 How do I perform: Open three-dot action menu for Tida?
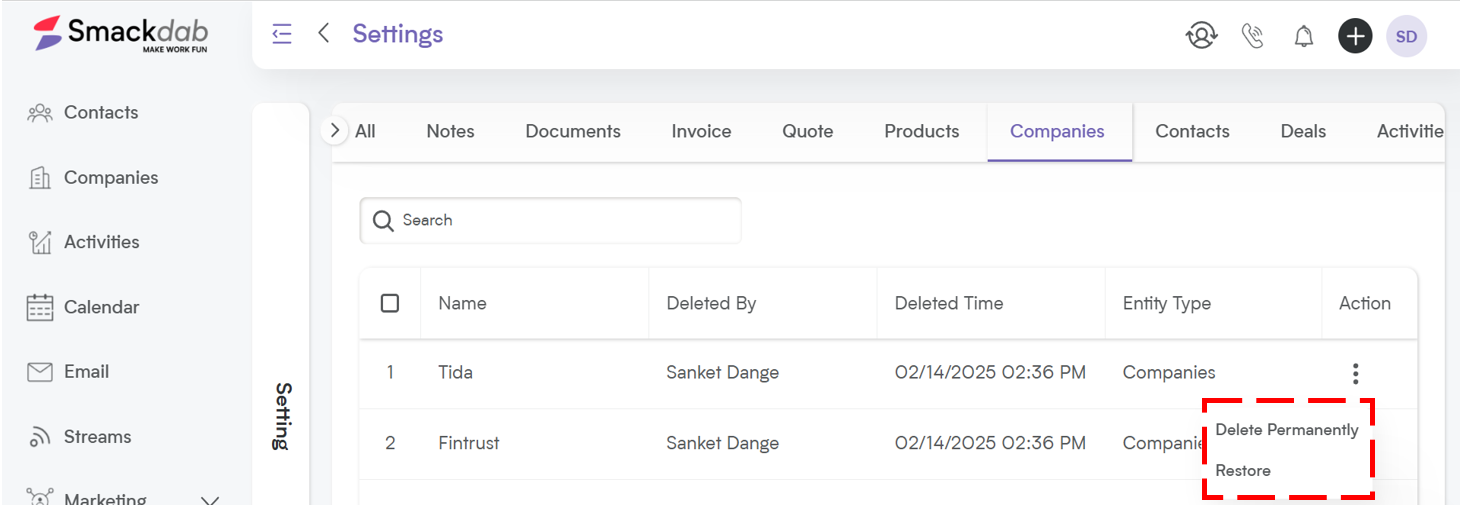(1355, 373)
